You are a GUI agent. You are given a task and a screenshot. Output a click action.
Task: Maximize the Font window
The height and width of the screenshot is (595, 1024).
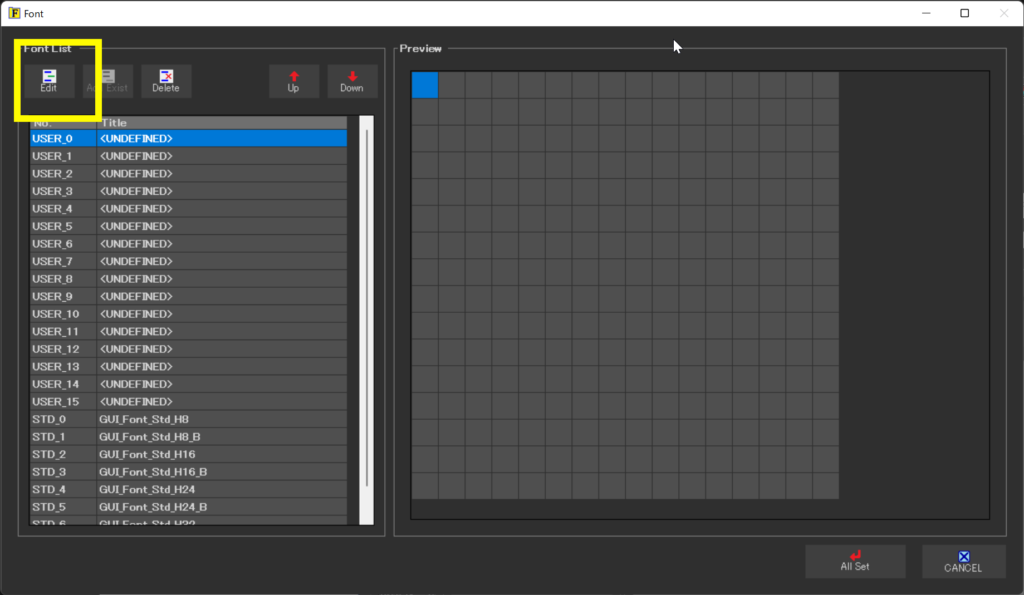[964, 14]
